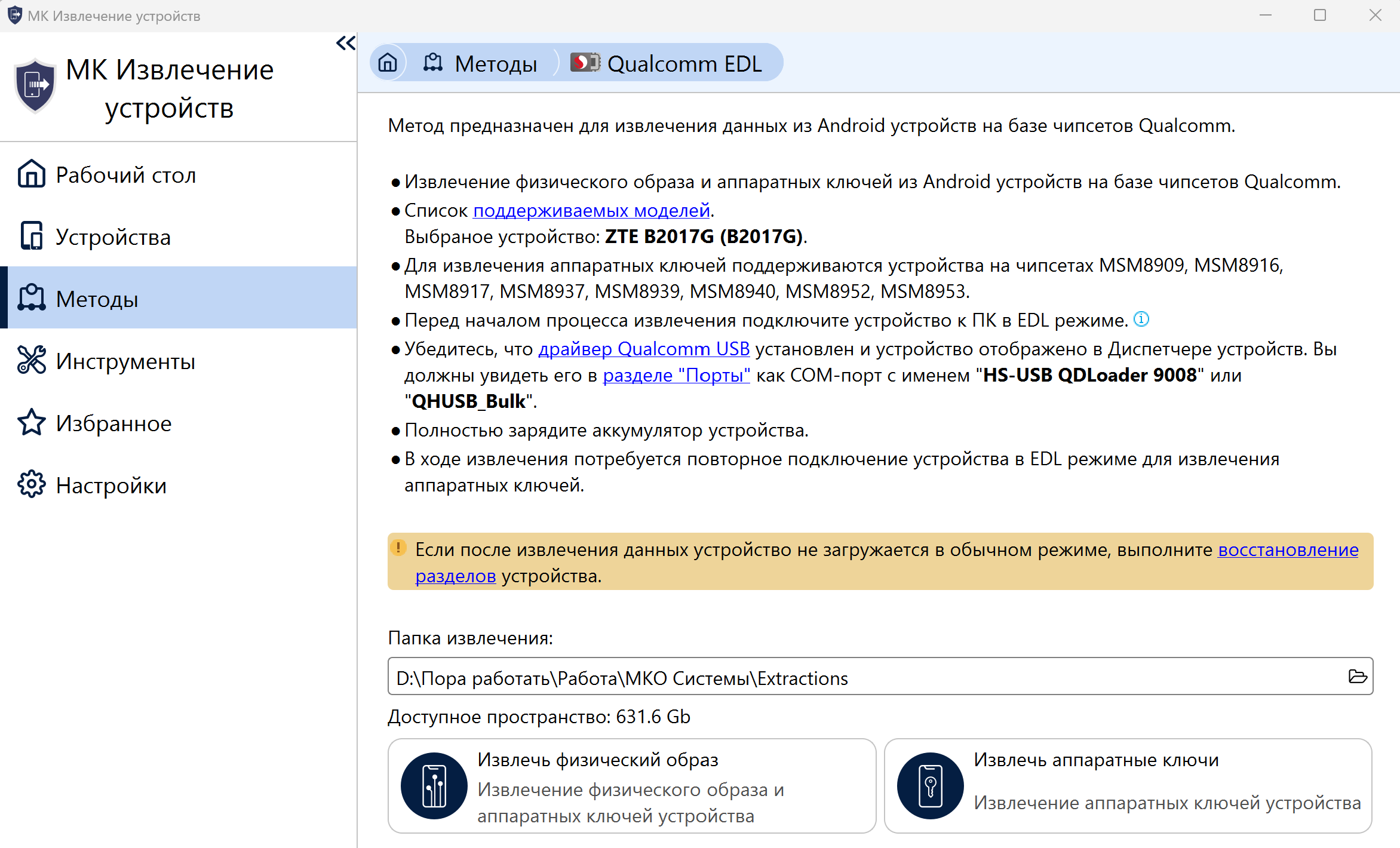The height and width of the screenshot is (848, 1400).
Task: Maximize the application window
Action: [1320, 15]
